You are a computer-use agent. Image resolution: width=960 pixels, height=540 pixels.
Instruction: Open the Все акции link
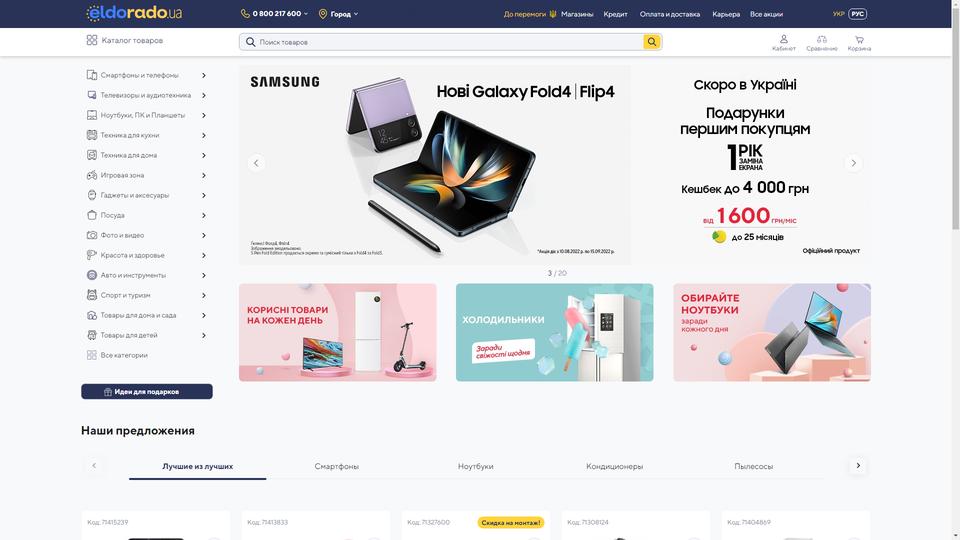(x=767, y=14)
